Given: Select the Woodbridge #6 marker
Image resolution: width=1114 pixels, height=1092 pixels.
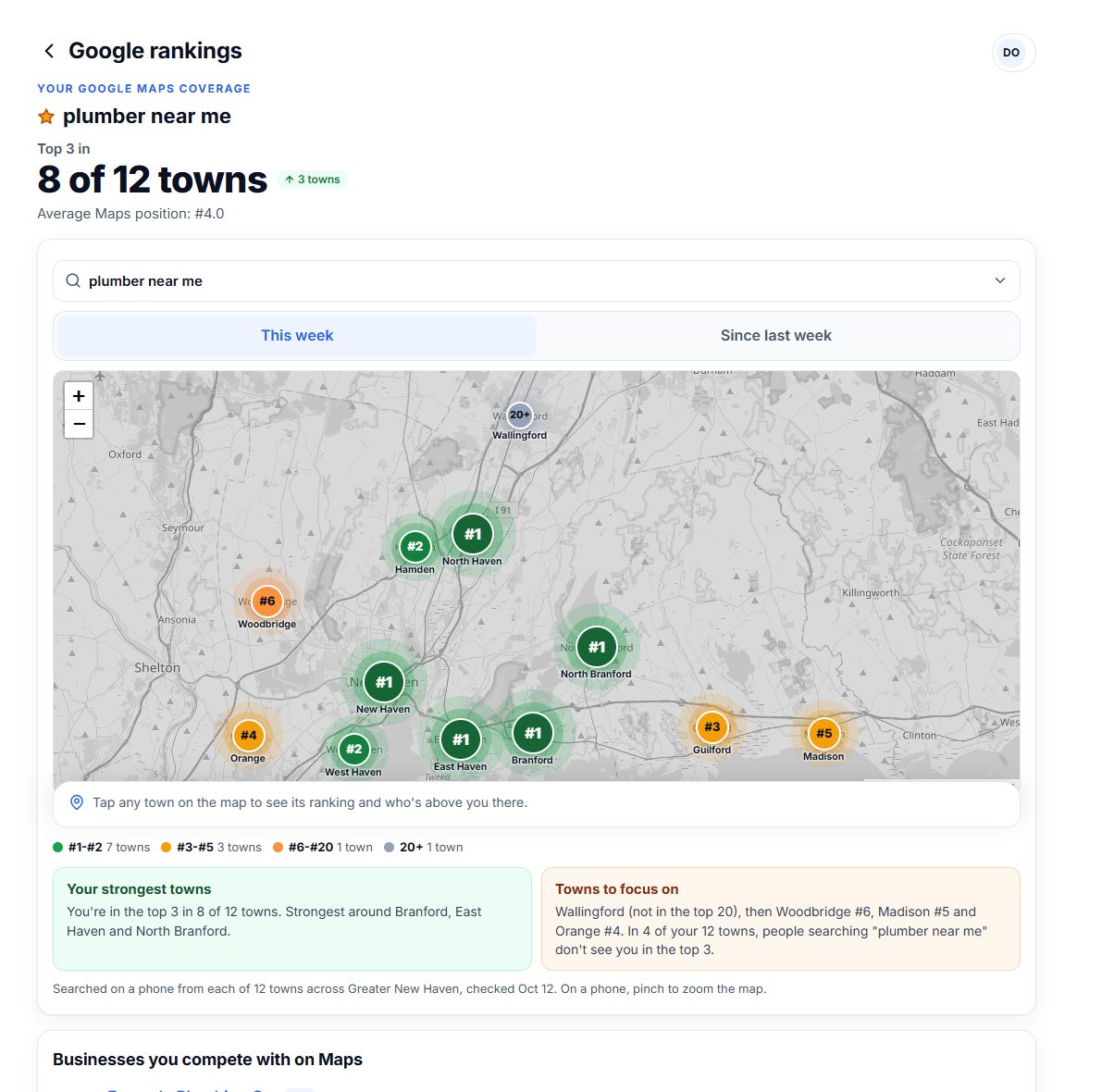Looking at the screenshot, I should pyautogui.click(x=267, y=601).
